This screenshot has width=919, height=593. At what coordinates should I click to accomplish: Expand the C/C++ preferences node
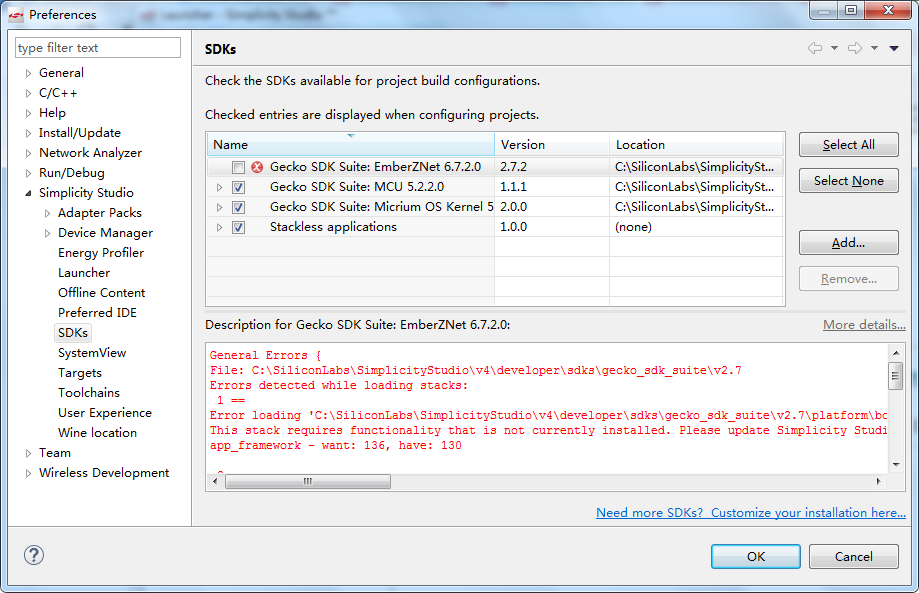[x=28, y=93]
